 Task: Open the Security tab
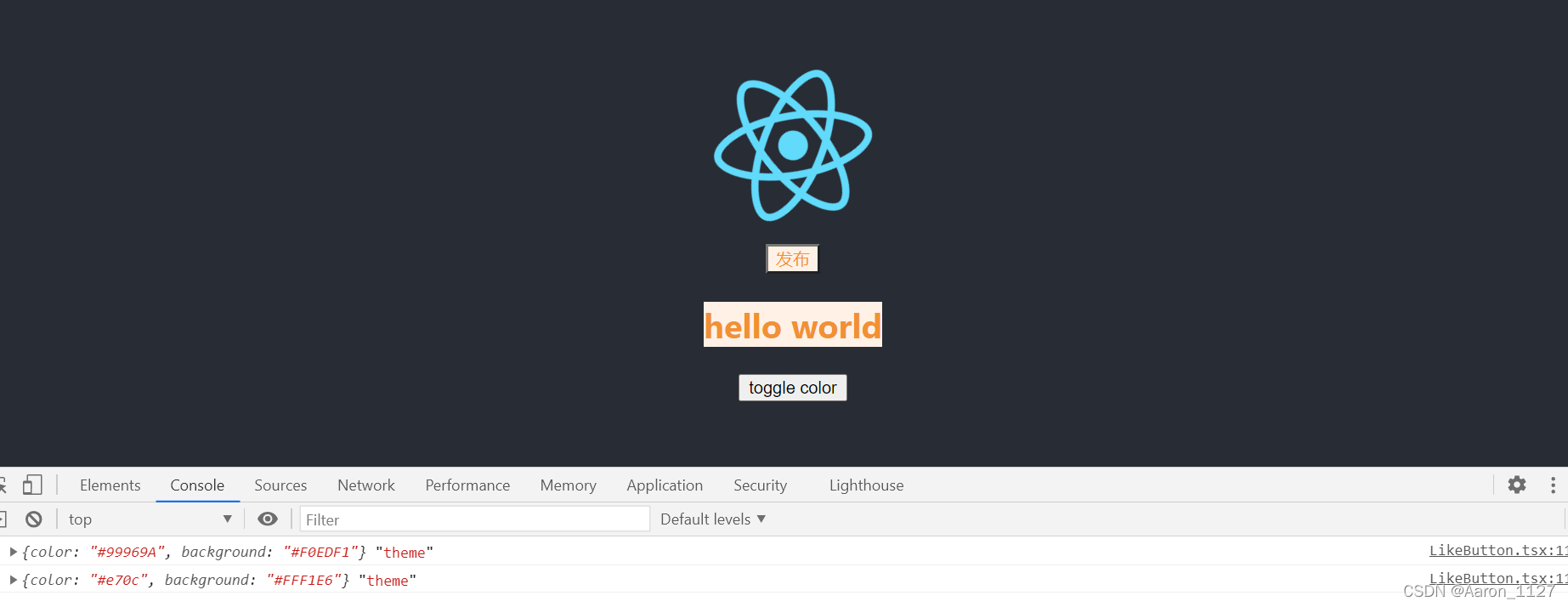(x=761, y=485)
